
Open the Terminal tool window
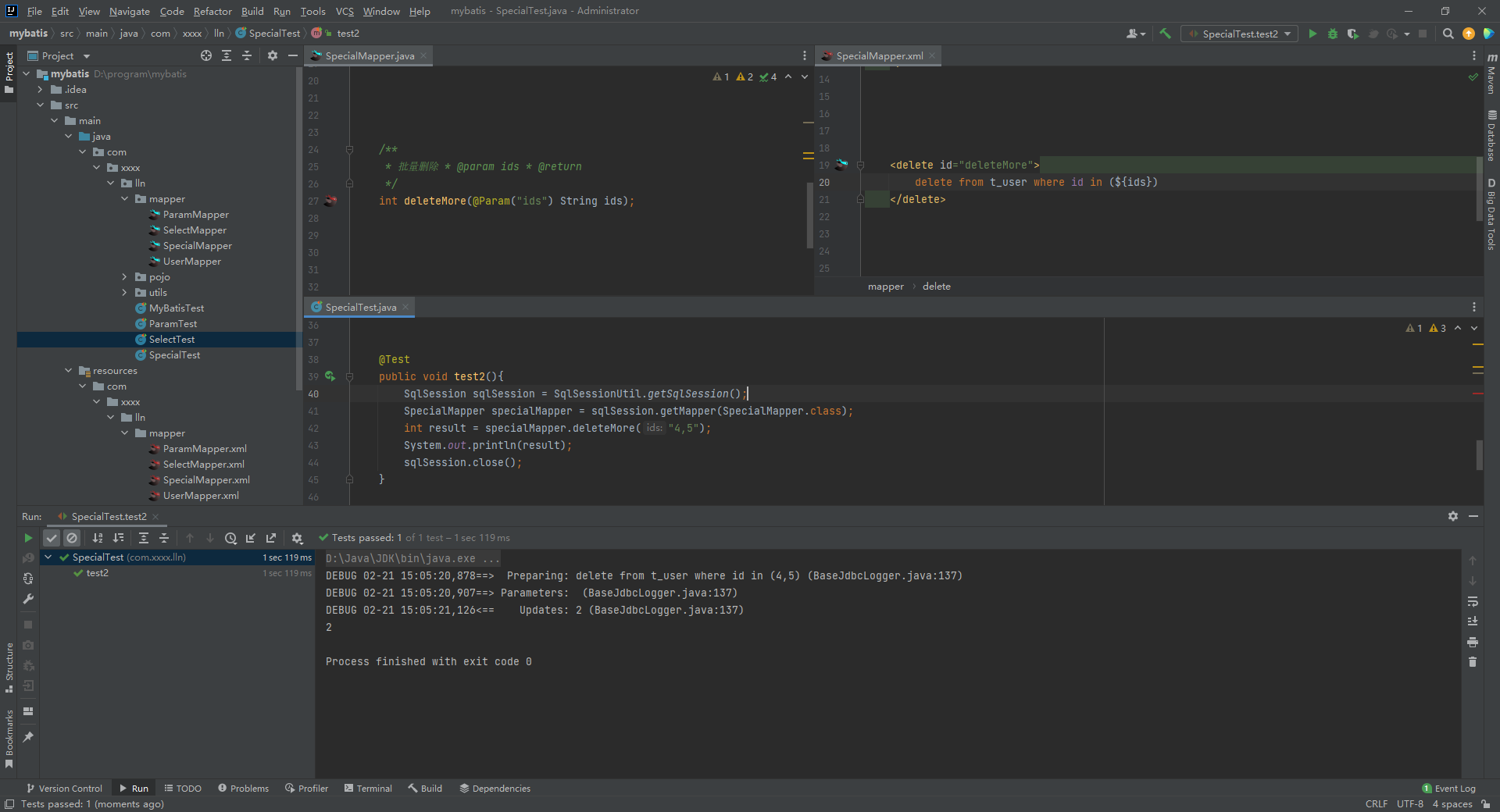pos(368,789)
